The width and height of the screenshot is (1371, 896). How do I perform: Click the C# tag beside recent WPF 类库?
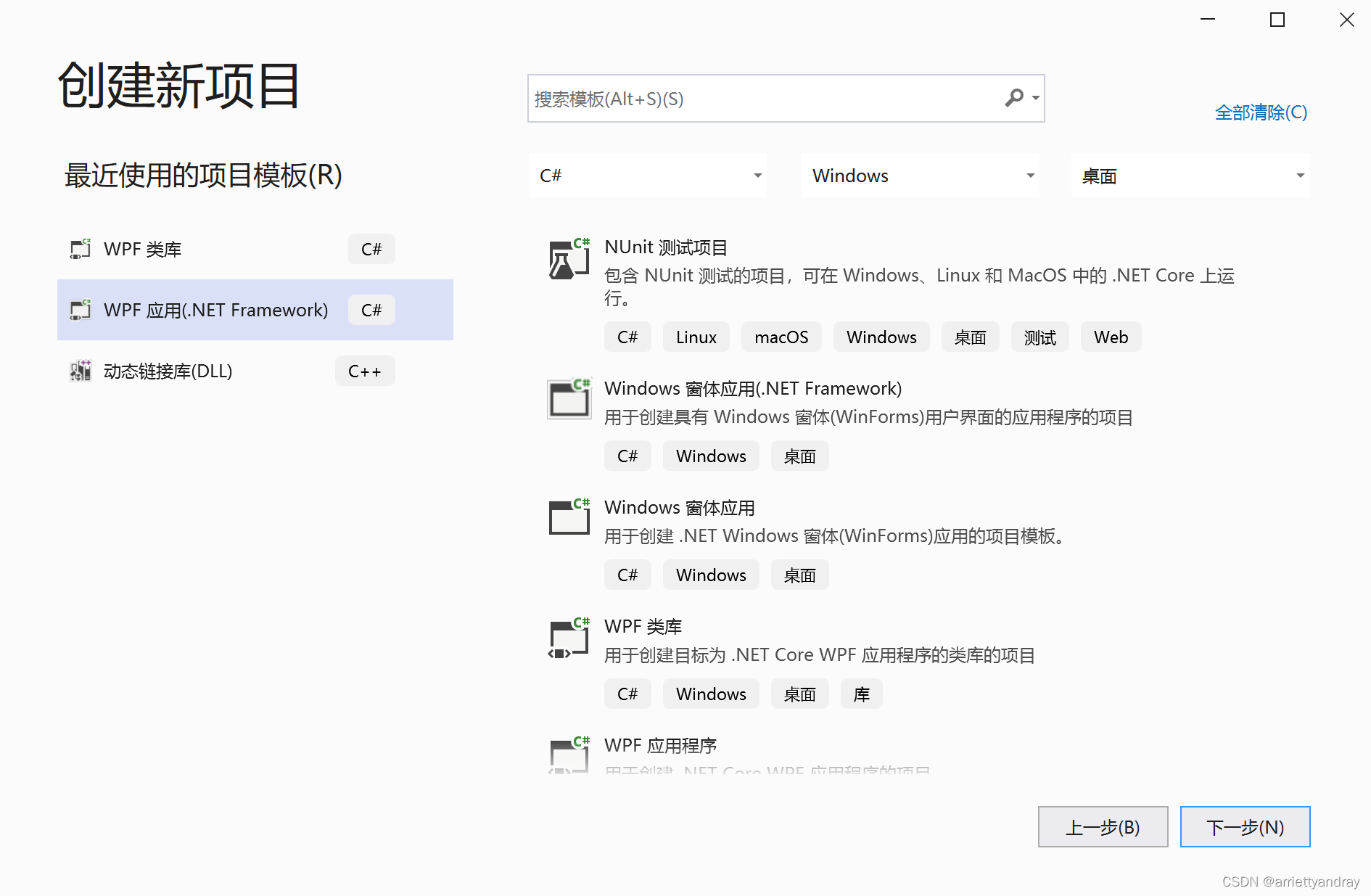(x=371, y=249)
